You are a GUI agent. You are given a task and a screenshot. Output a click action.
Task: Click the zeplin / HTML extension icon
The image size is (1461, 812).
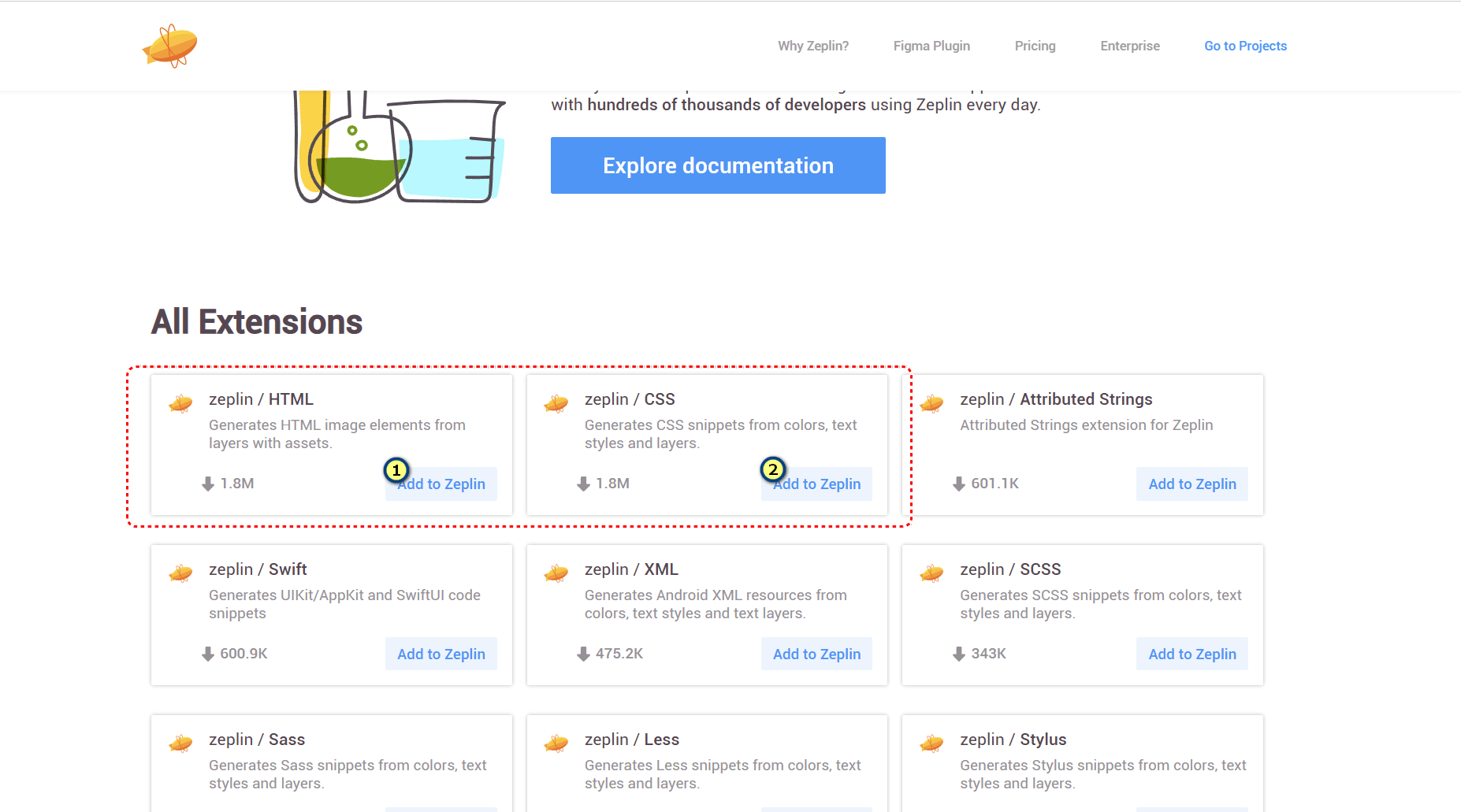click(180, 404)
